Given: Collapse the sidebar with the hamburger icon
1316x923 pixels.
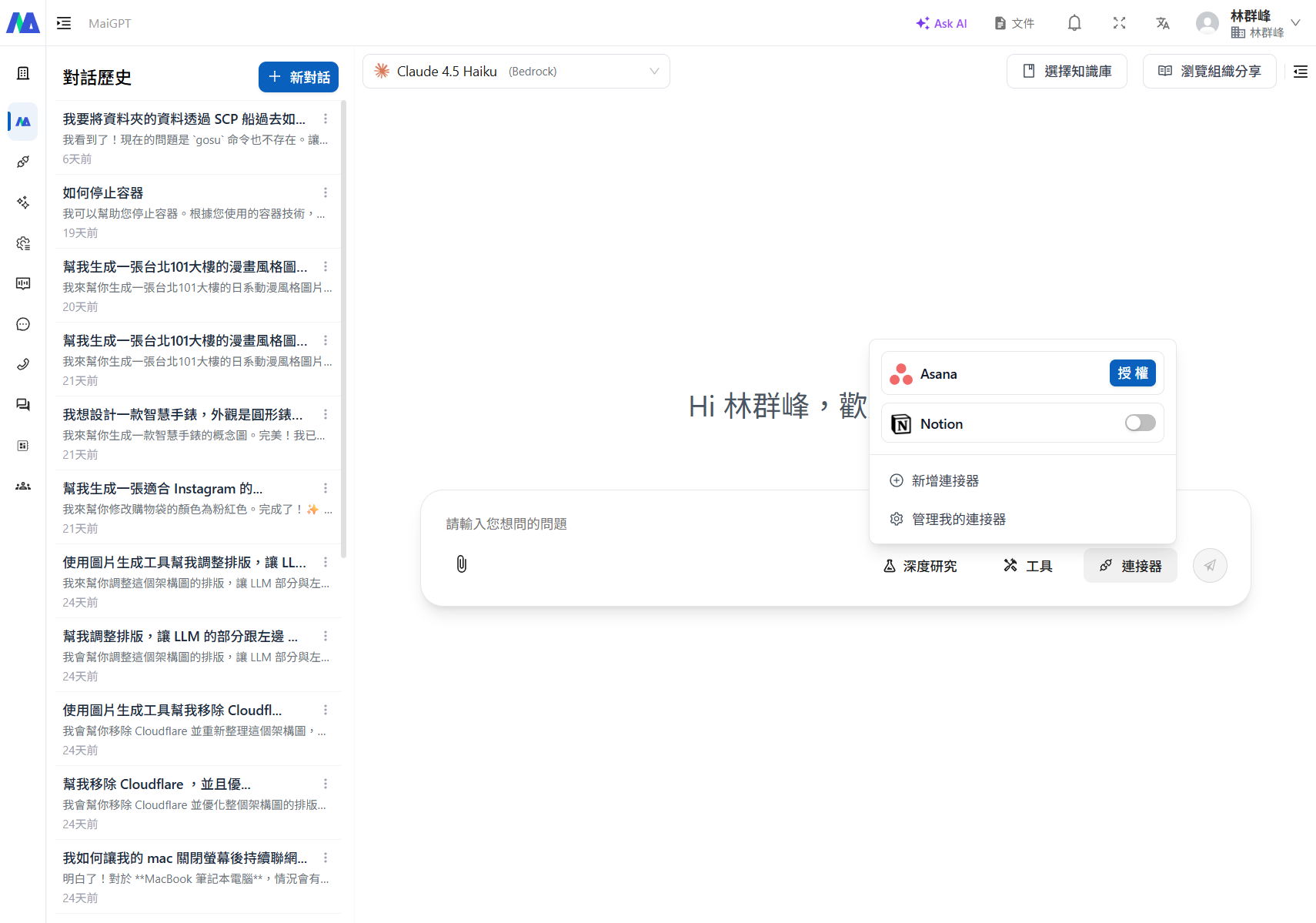Looking at the screenshot, I should tap(64, 23).
